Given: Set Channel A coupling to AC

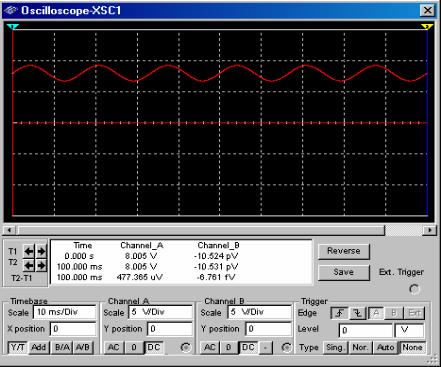Looking at the screenshot, I should pos(113,347).
